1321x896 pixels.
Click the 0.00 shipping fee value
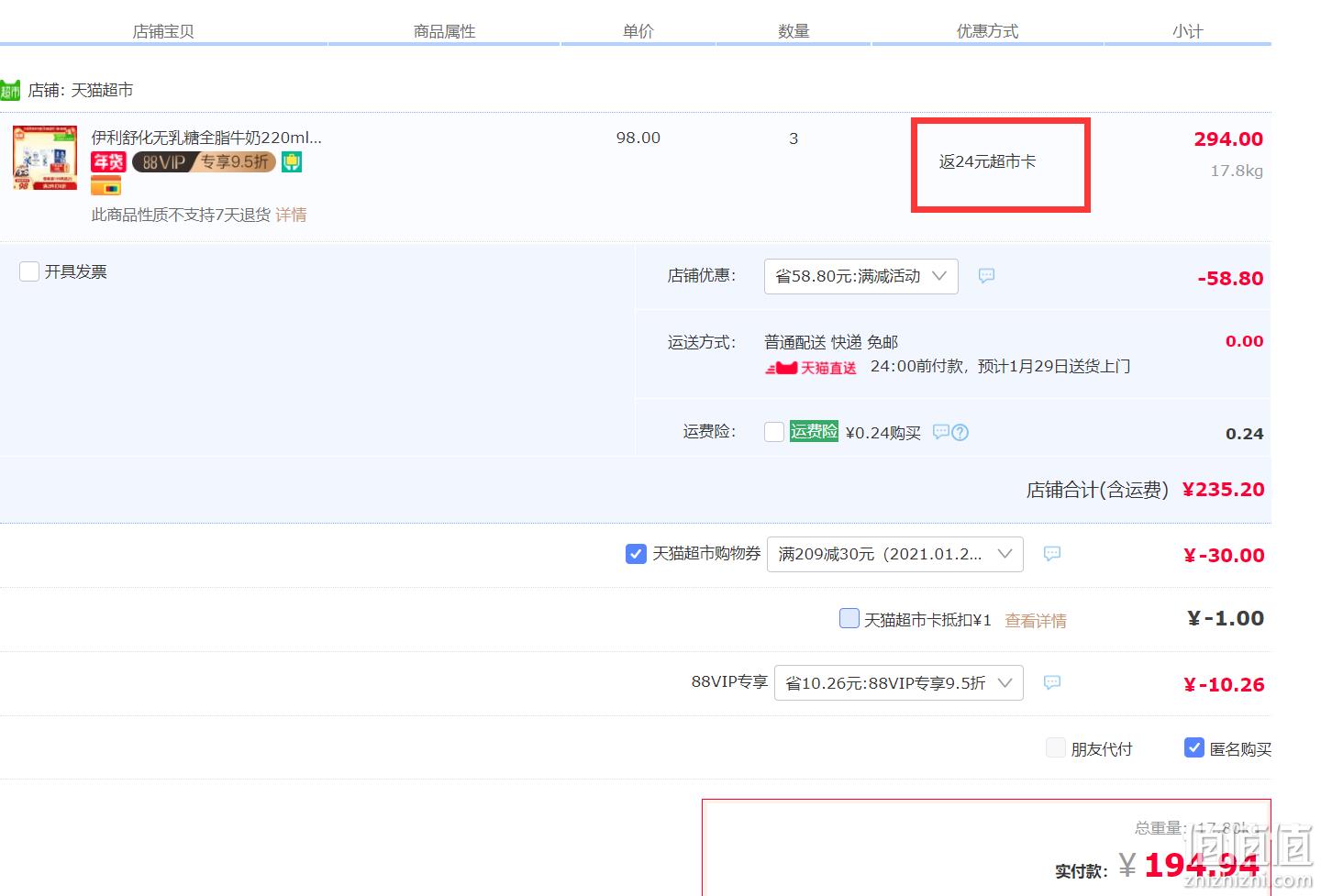1245,341
